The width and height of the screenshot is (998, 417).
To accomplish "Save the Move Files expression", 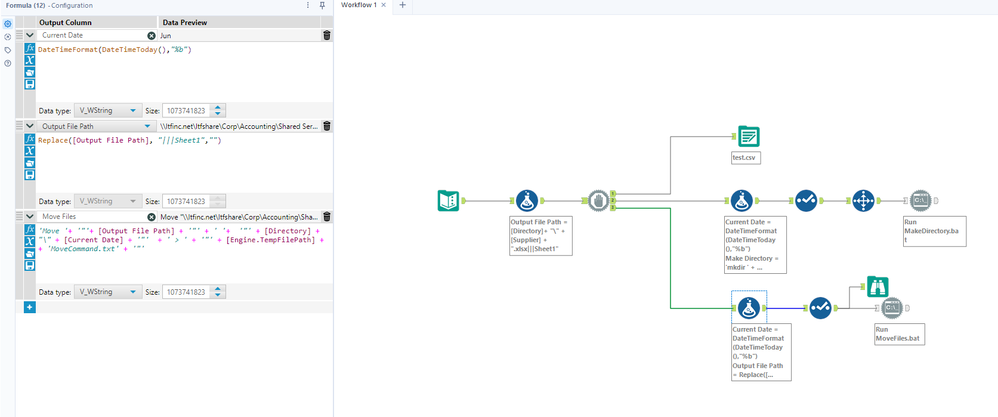I will (29, 265).
